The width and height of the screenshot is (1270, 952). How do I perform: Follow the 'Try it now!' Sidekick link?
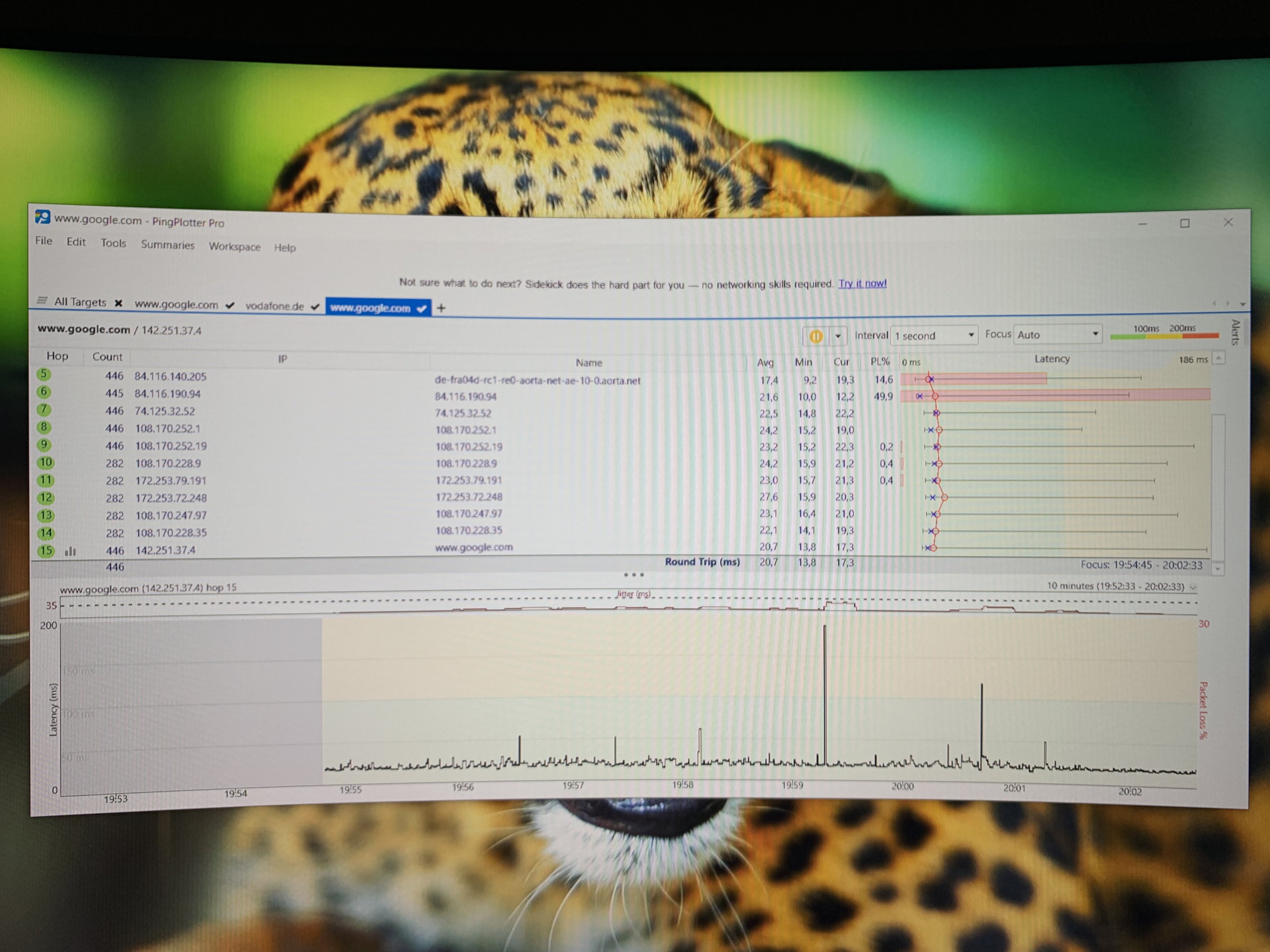[x=862, y=284]
